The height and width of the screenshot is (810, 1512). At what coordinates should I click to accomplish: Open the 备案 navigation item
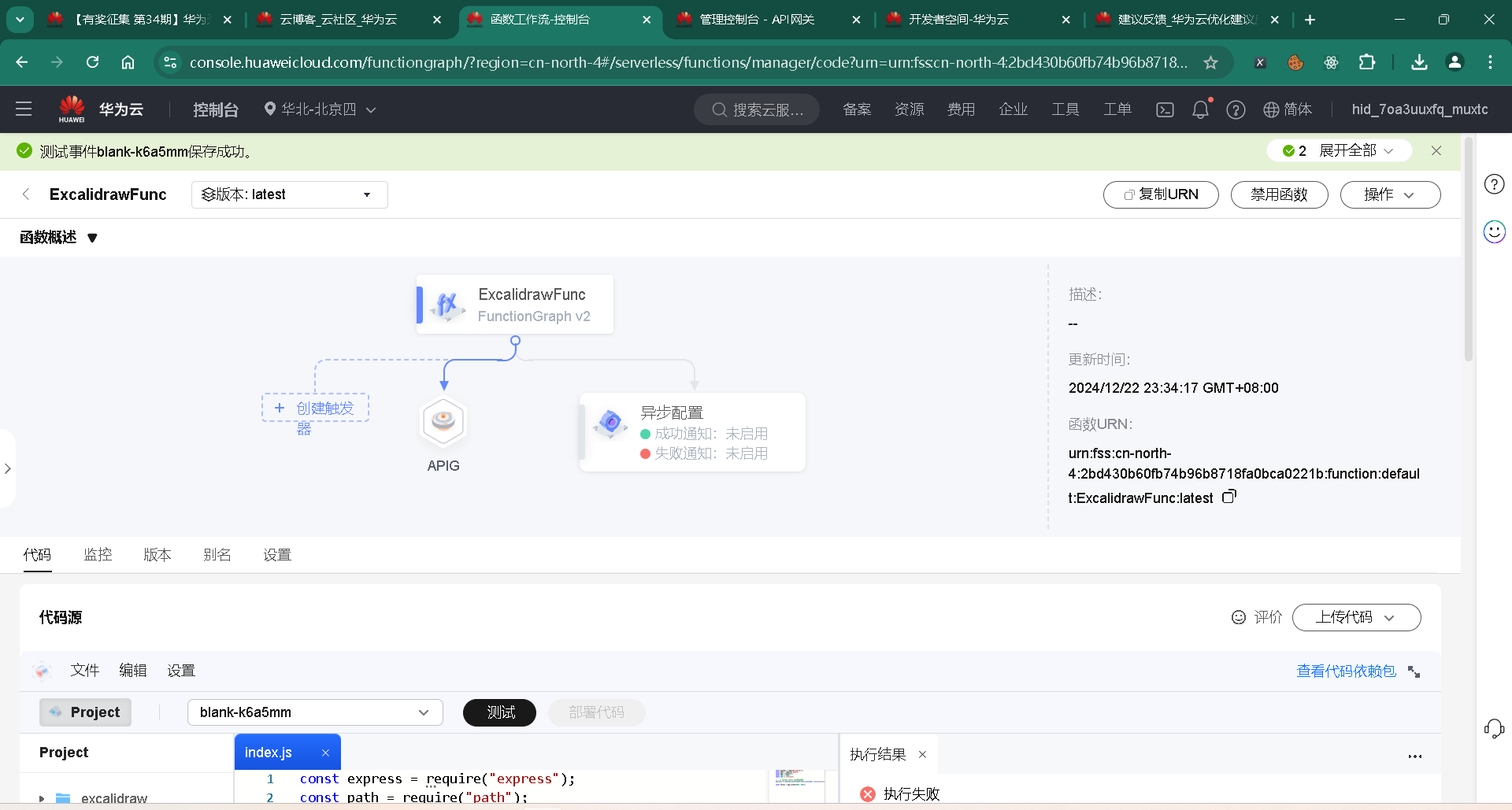coord(857,109)
